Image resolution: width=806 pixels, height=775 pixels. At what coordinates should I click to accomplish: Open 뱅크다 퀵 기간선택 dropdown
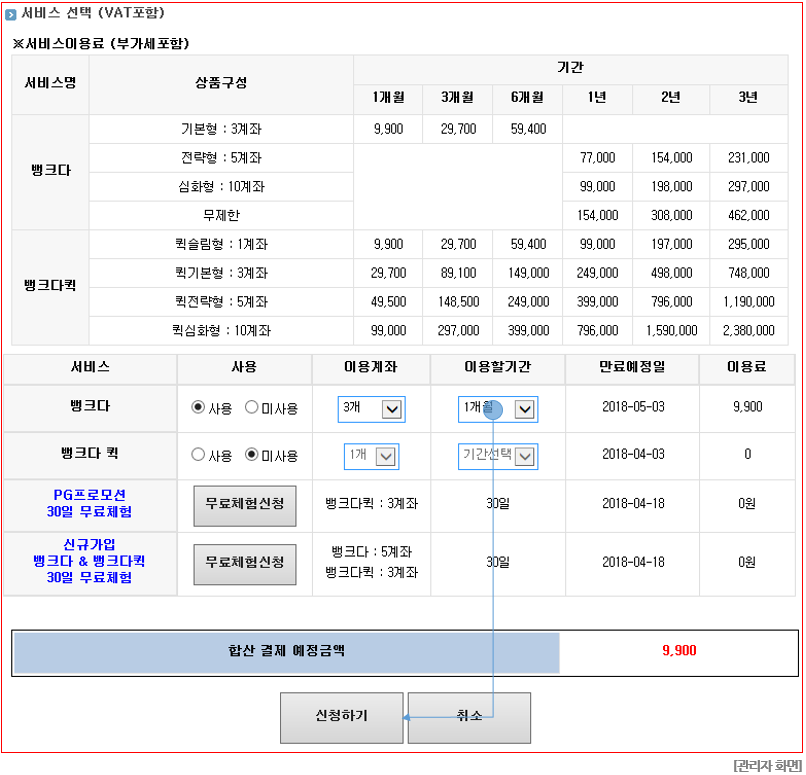[498, 456]
